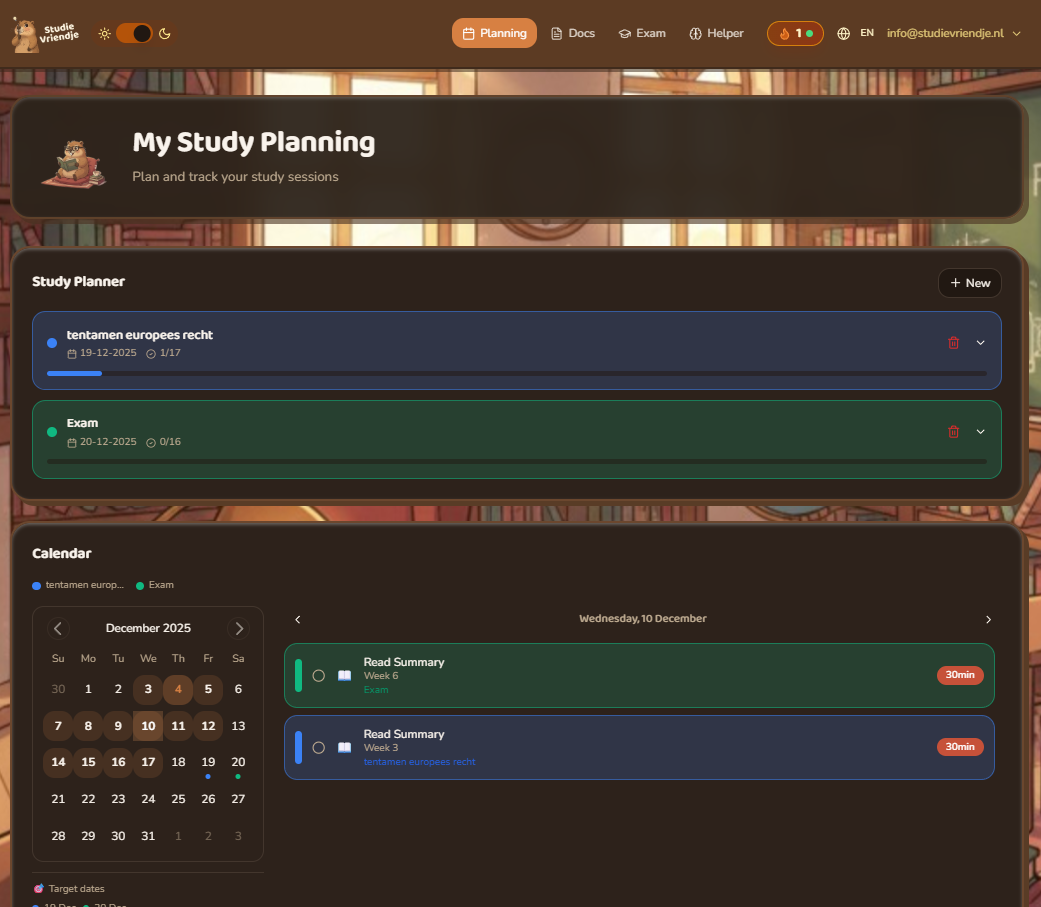Check off the Week 3 Read Summary task
1041x907 pixels.
318,747
